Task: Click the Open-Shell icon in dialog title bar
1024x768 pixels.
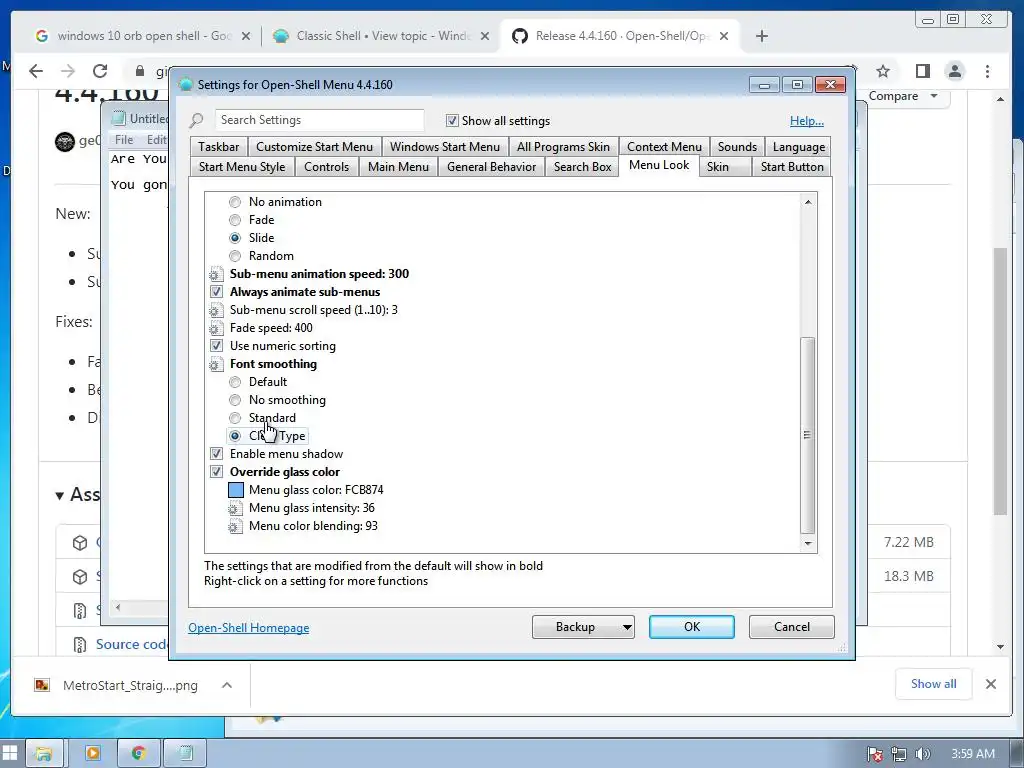Action: coord(185,85)
